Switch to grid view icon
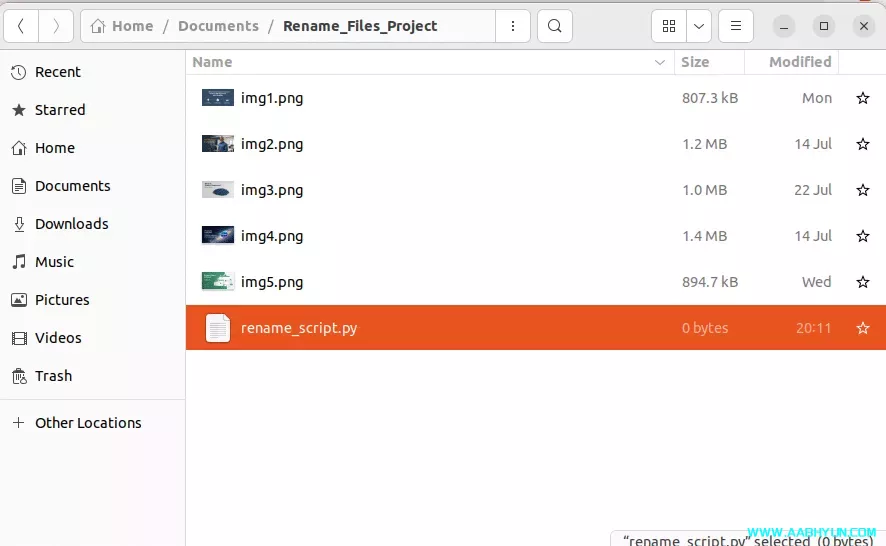This screenshot has width=886, height=546. tap(669, 26)
